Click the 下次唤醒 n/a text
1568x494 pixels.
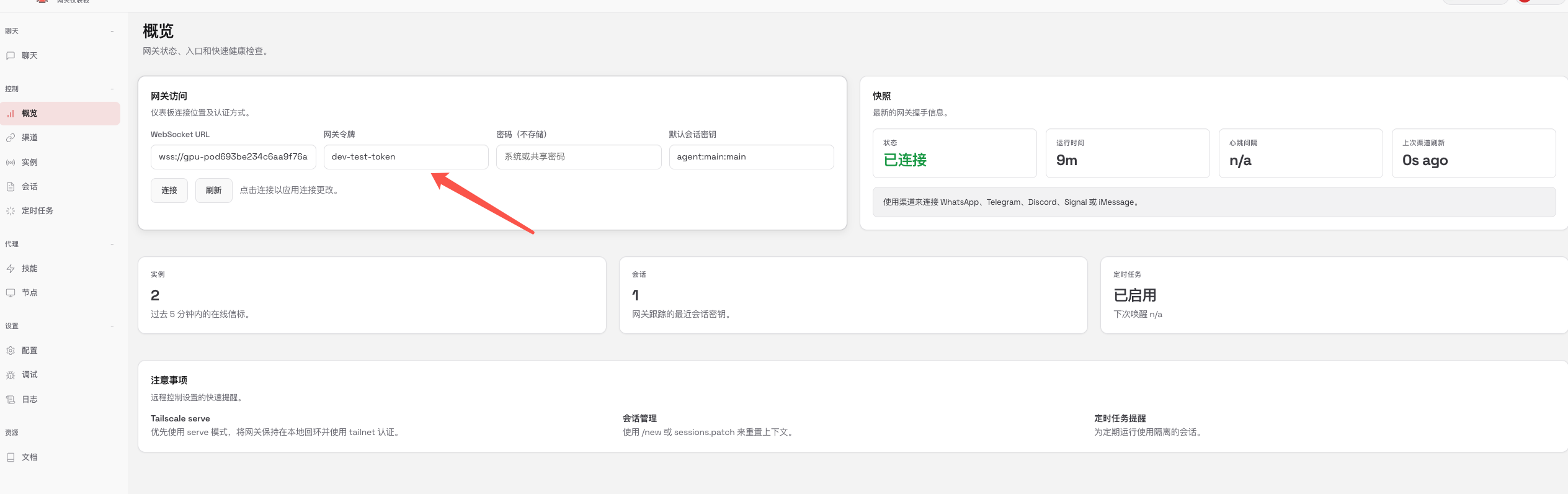tap(1138, 315)
